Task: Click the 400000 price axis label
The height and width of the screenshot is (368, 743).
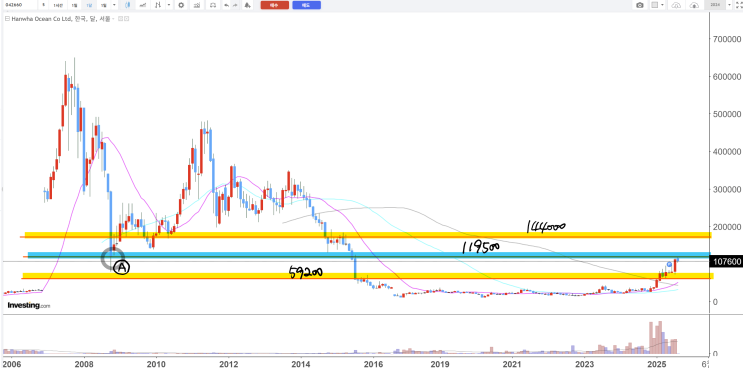Action: [726, 152]
